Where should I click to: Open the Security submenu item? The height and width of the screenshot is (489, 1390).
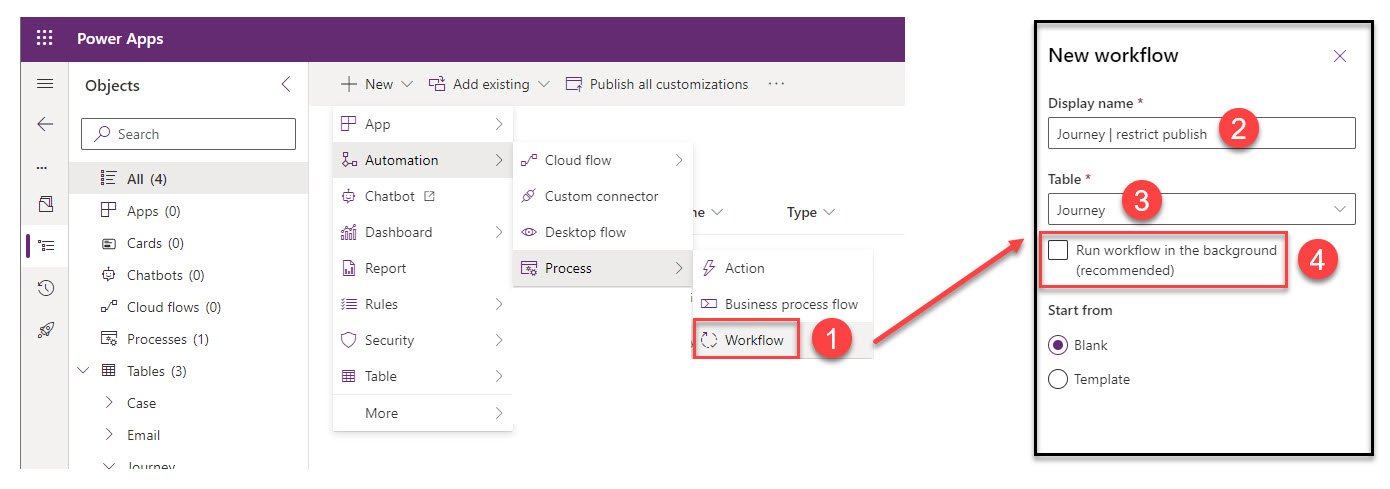423,340
